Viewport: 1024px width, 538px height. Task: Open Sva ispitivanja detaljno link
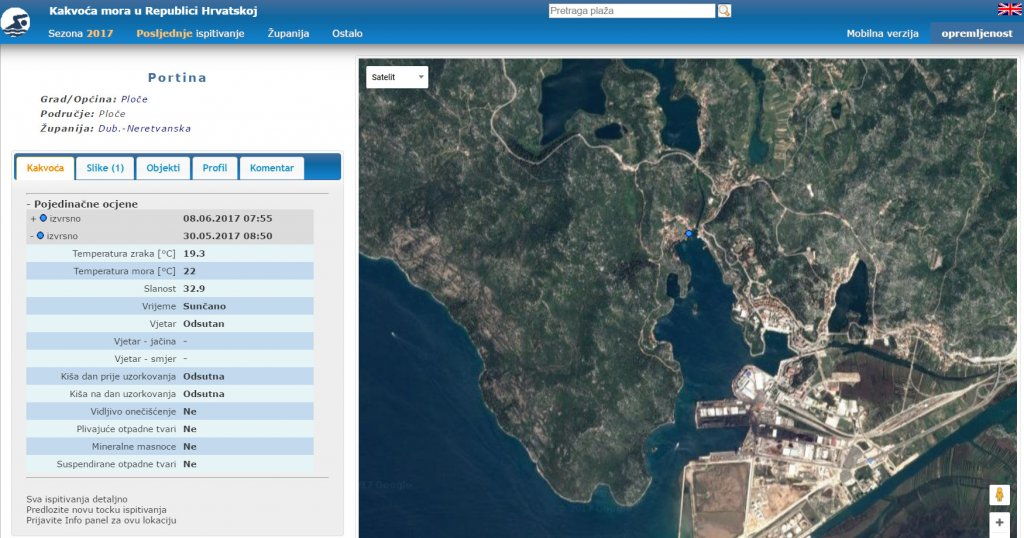coord(77,498)
